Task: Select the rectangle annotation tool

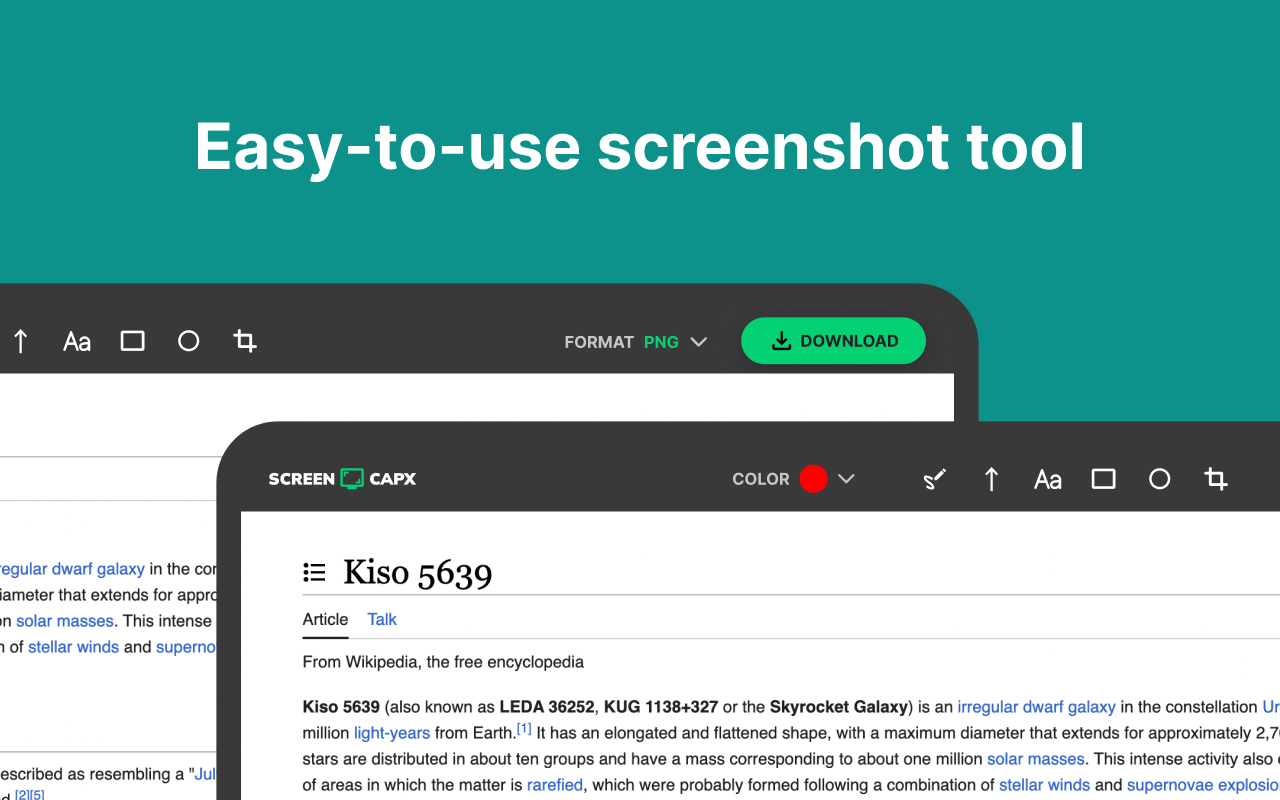Action: [132, 341]
